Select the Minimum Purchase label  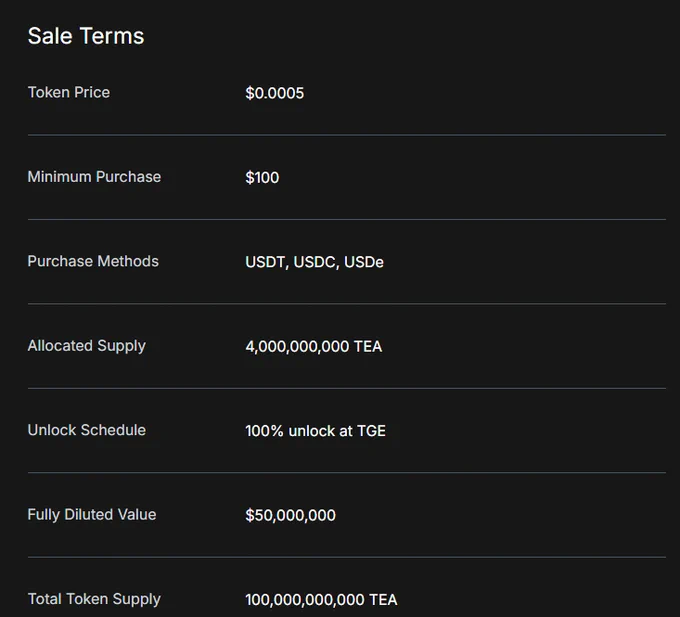pos(94,177)
